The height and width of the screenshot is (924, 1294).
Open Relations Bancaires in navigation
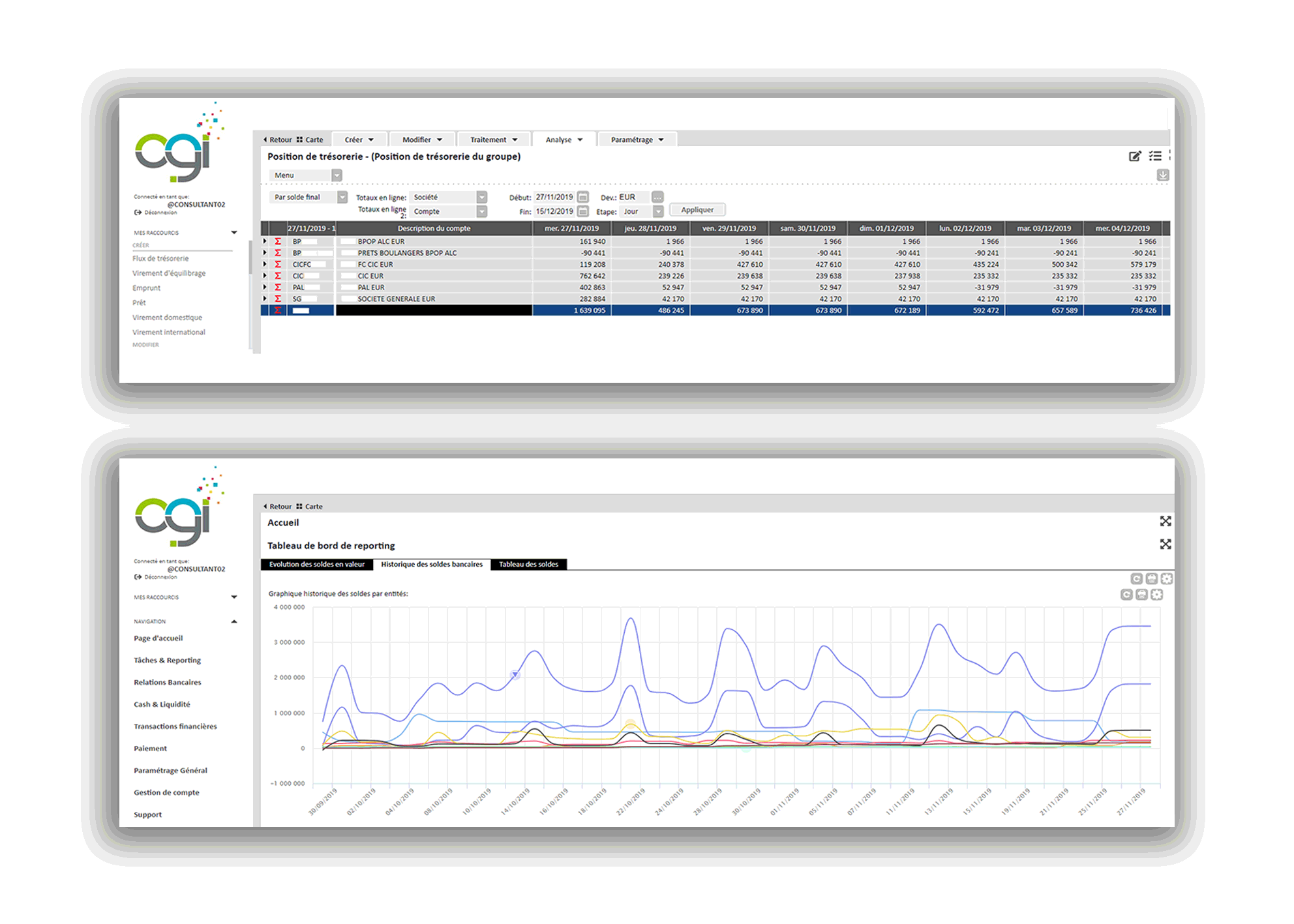pos(168,682)
